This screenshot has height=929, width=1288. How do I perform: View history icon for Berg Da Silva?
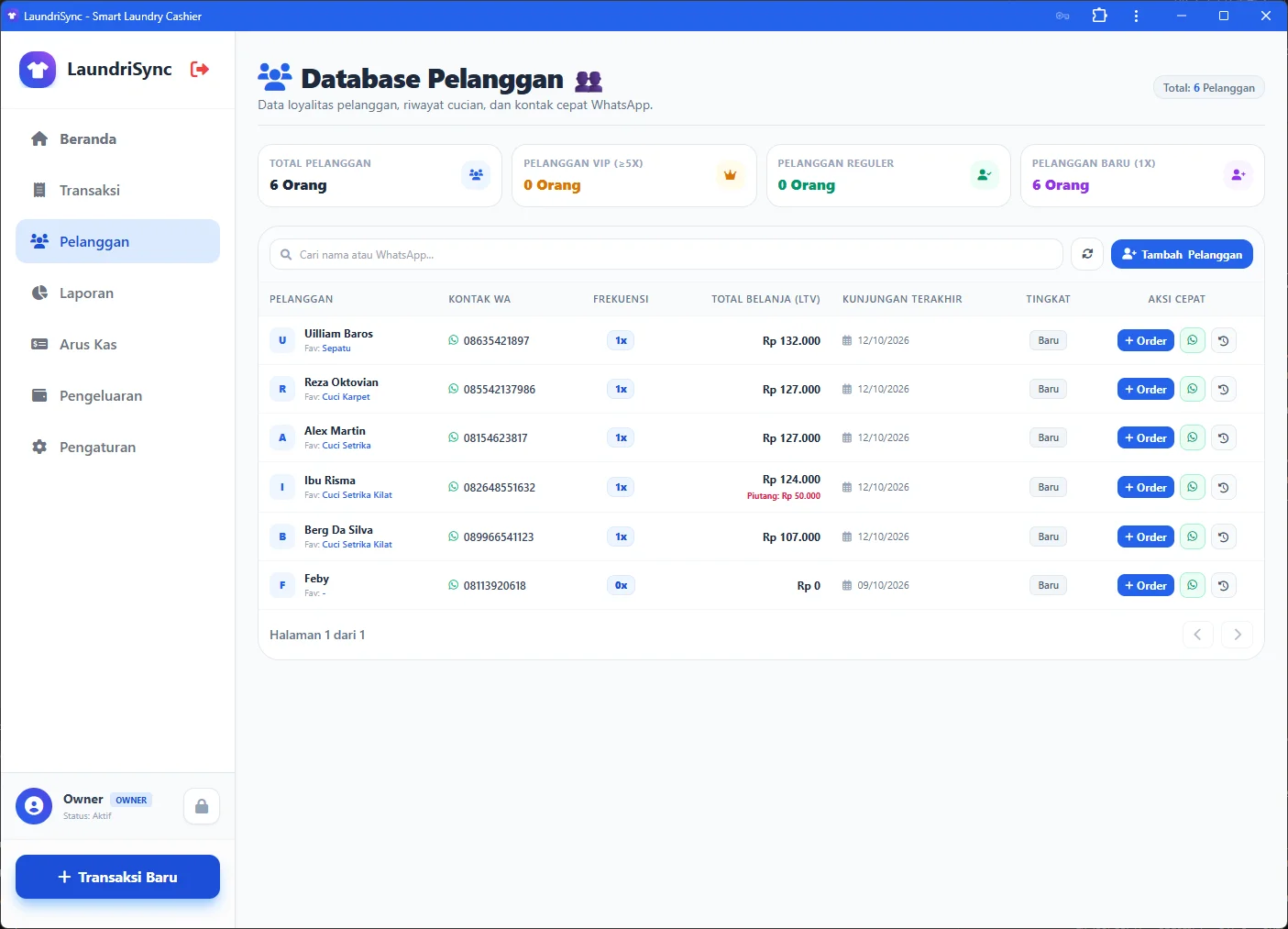1224,536
